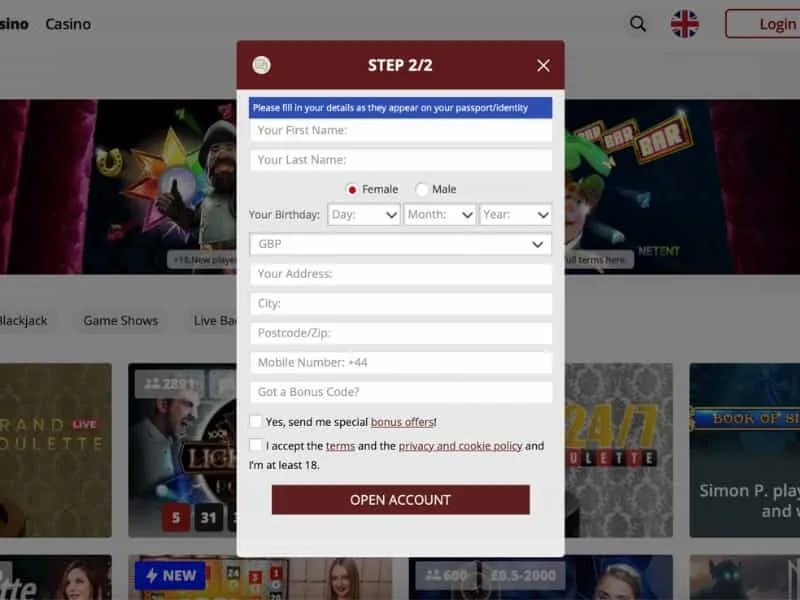
Task: Click the UK flag language icon
Action: click(684, 24)
